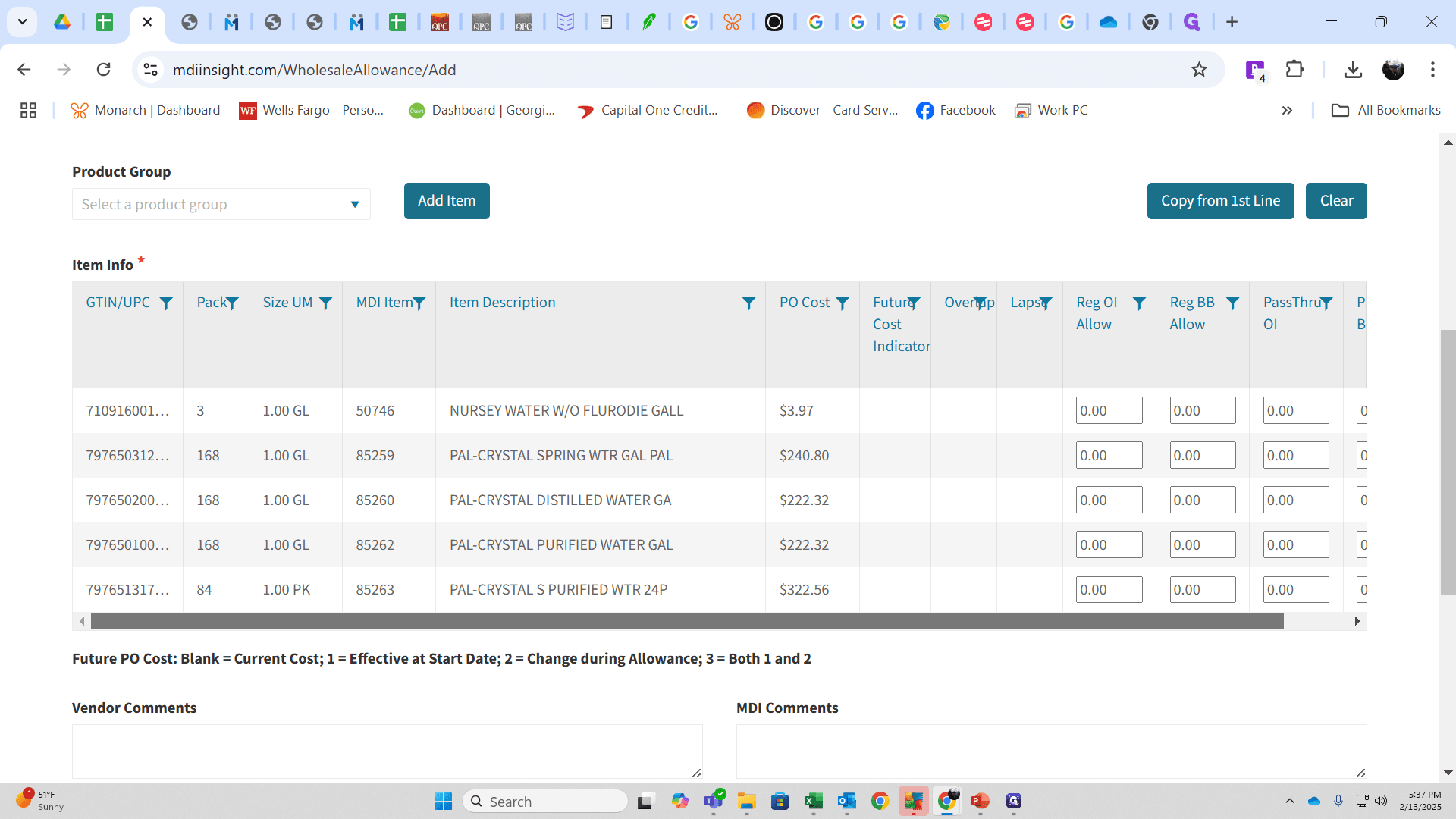The image size is (1456, 819).
Task: Click the Vendor Comments text area
Action: [387, 752]
